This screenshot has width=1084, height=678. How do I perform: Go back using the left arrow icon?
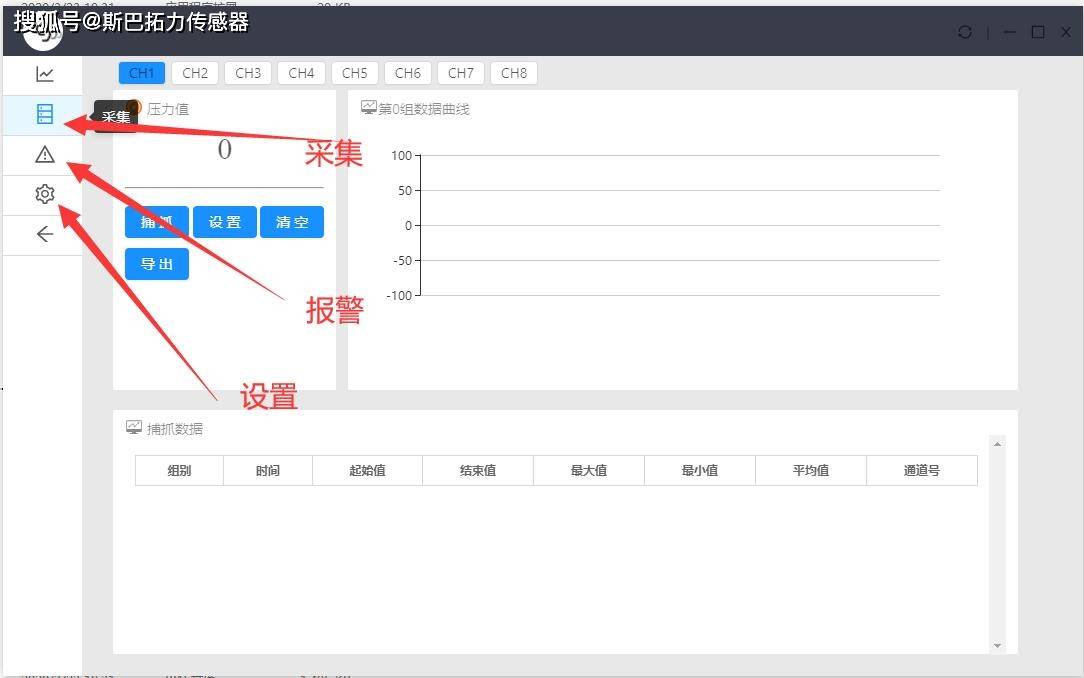pos(45,234)
